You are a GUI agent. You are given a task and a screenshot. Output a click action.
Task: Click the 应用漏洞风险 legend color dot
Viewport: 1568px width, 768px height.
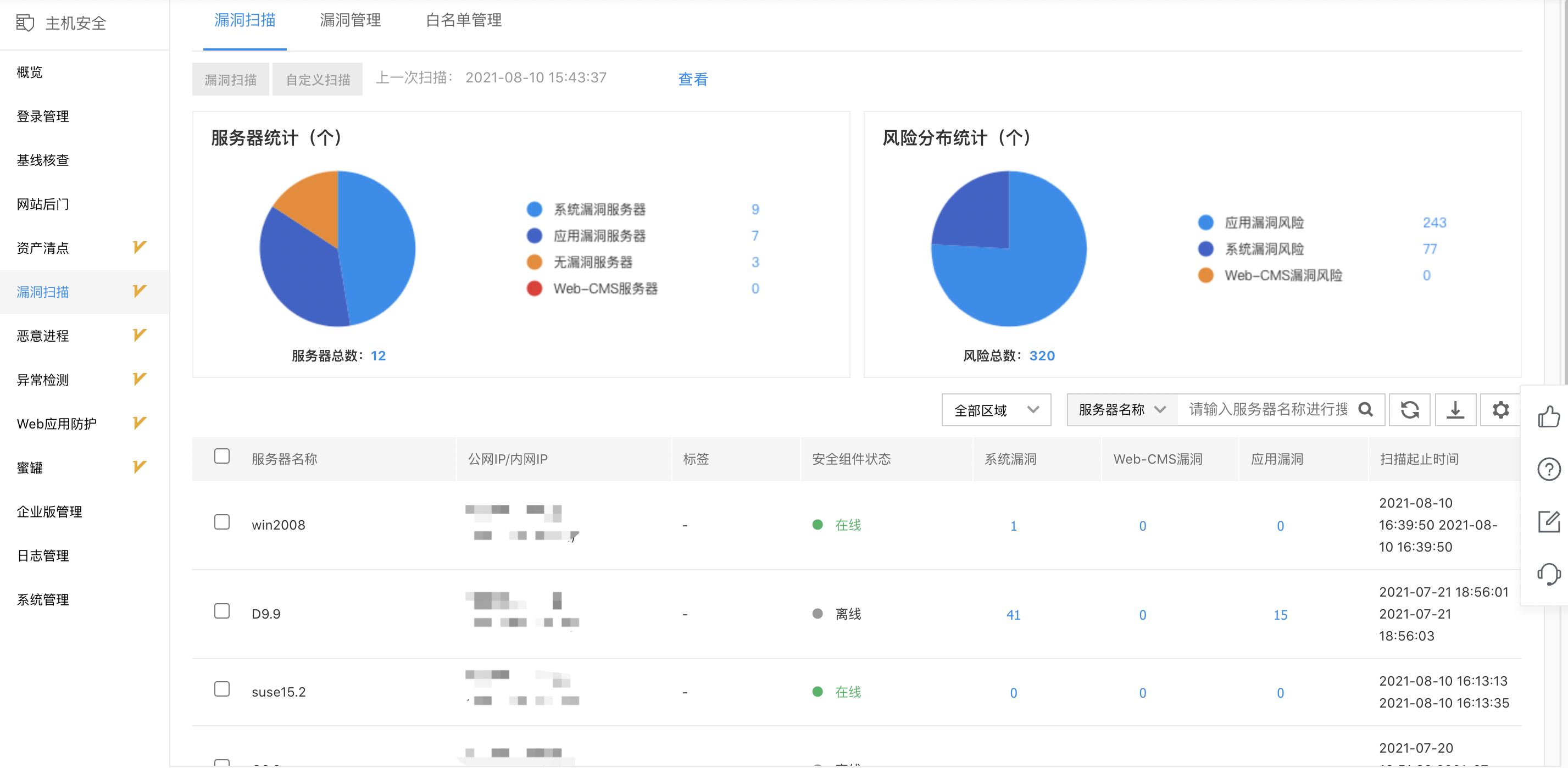coord(1205,222)
